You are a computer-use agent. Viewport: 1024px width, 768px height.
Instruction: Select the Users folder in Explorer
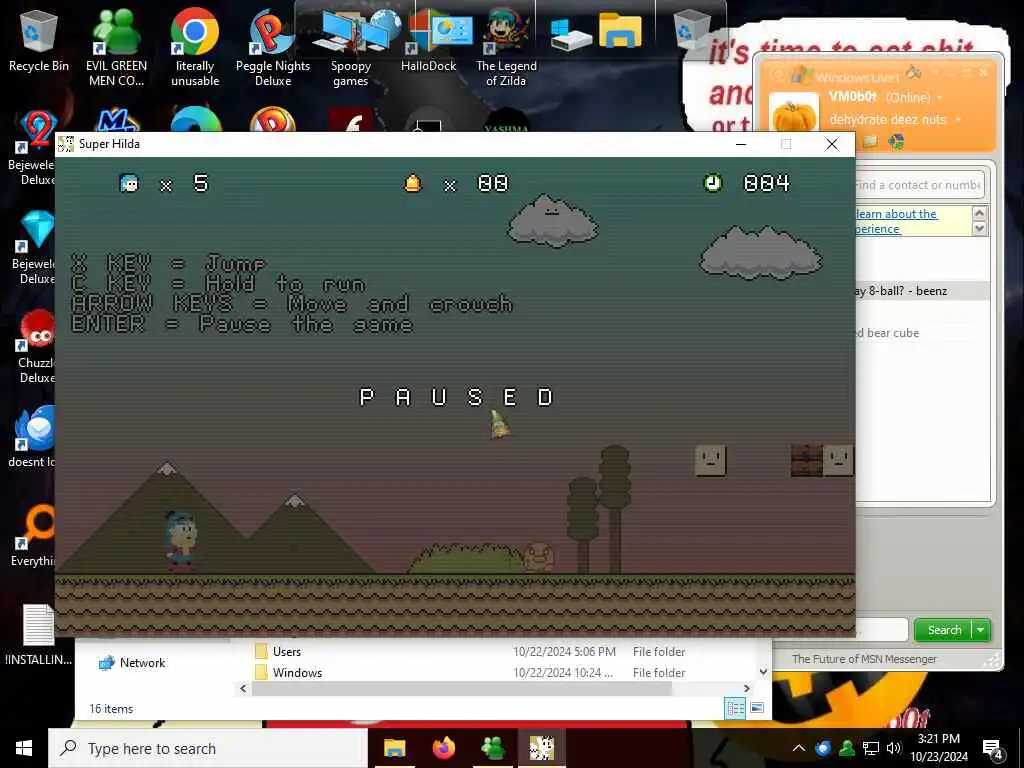point(287,652)
